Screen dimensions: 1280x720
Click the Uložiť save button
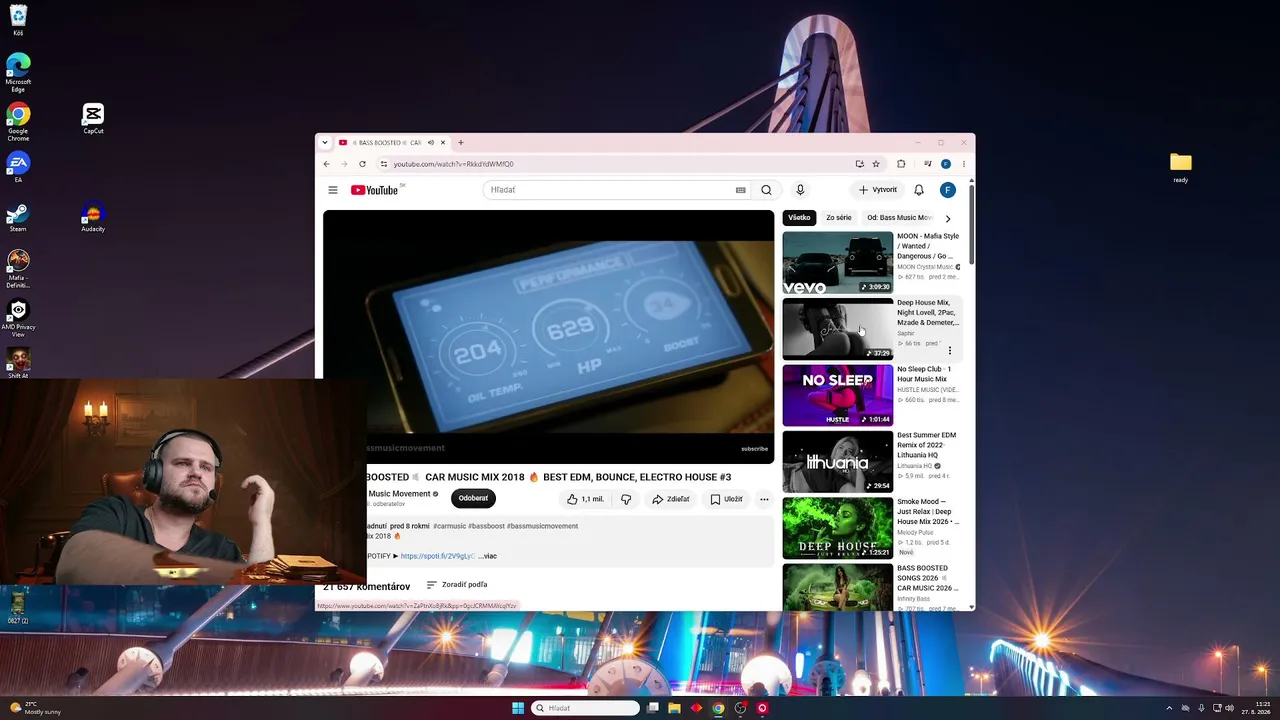click(x=726, y=499)
